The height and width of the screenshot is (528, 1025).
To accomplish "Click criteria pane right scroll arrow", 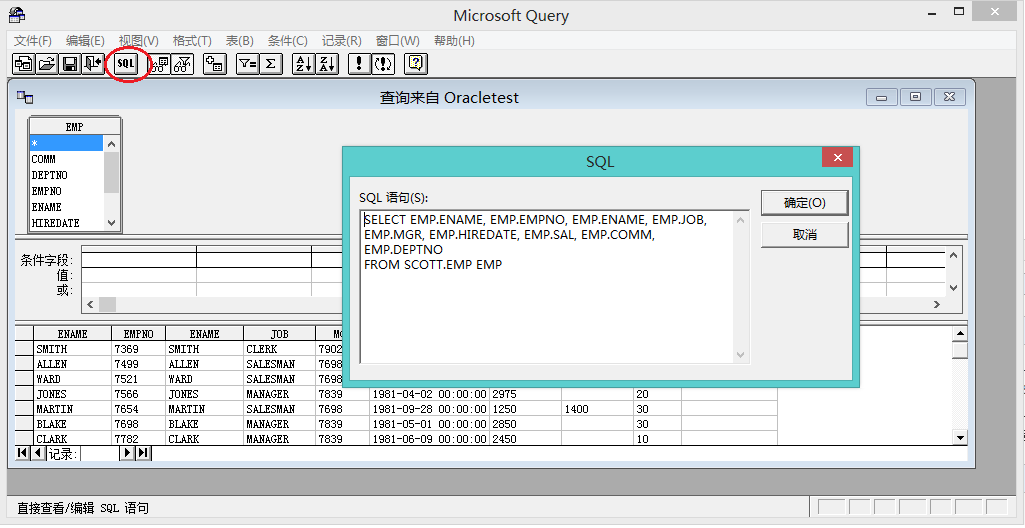I will pos(937,305).
